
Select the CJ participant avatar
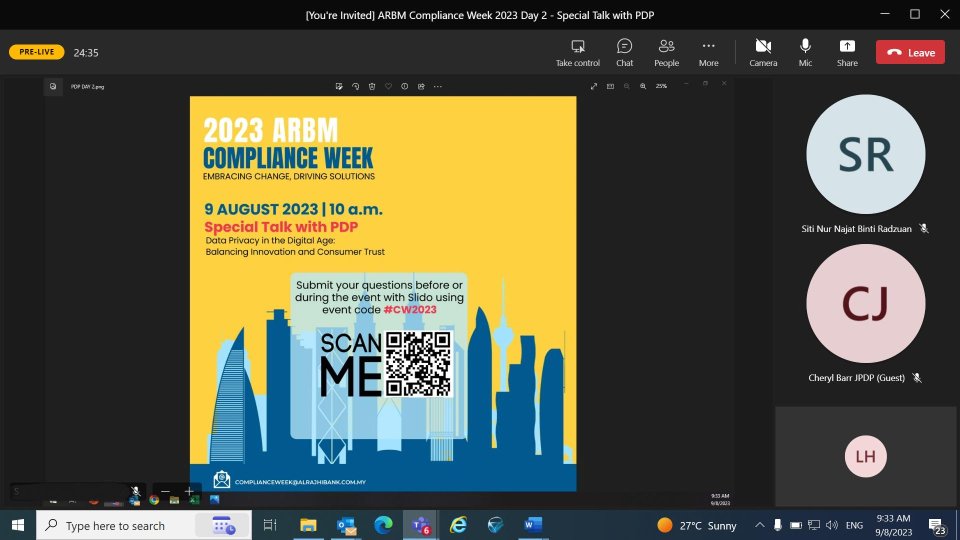coord(865,303)
